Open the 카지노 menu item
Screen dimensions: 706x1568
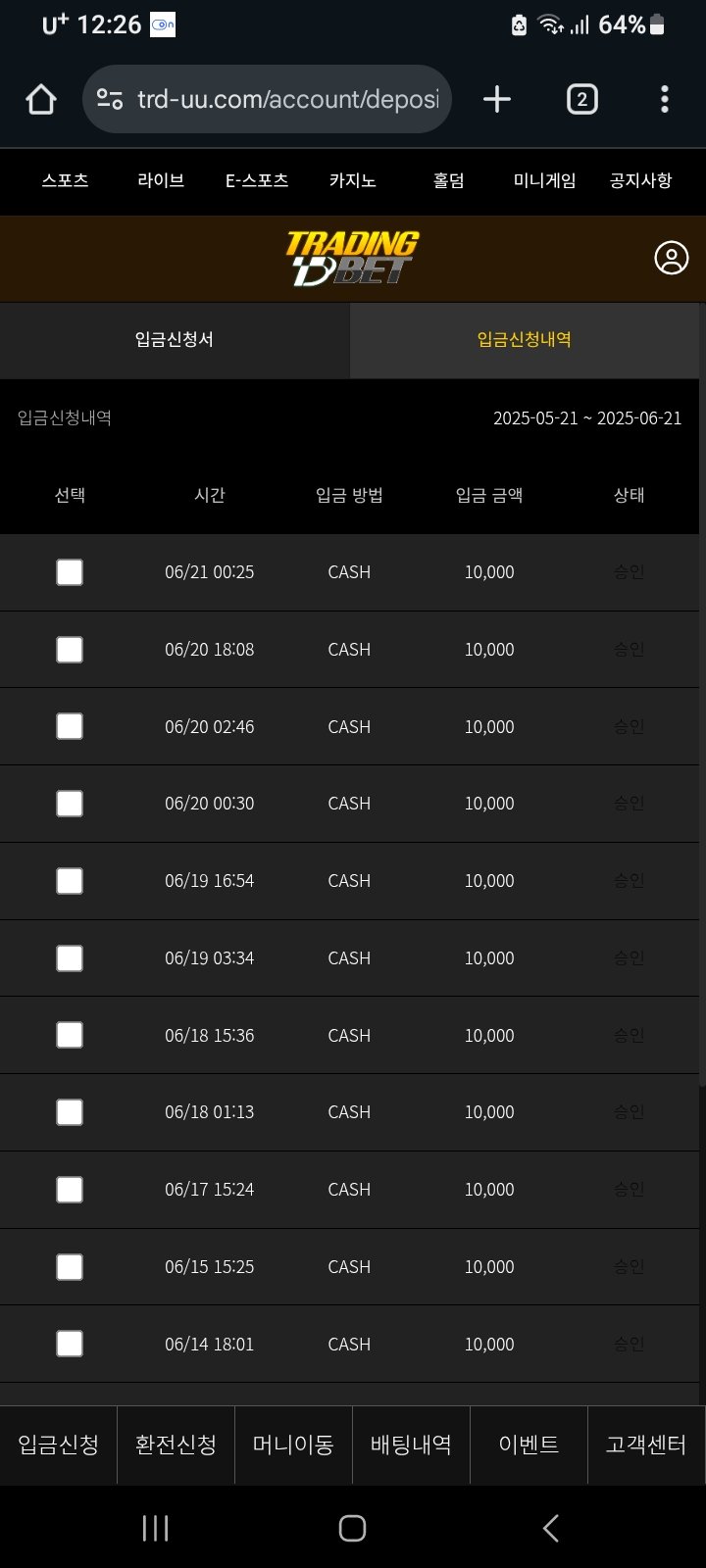pyautogui.click(x=352, y=180)
